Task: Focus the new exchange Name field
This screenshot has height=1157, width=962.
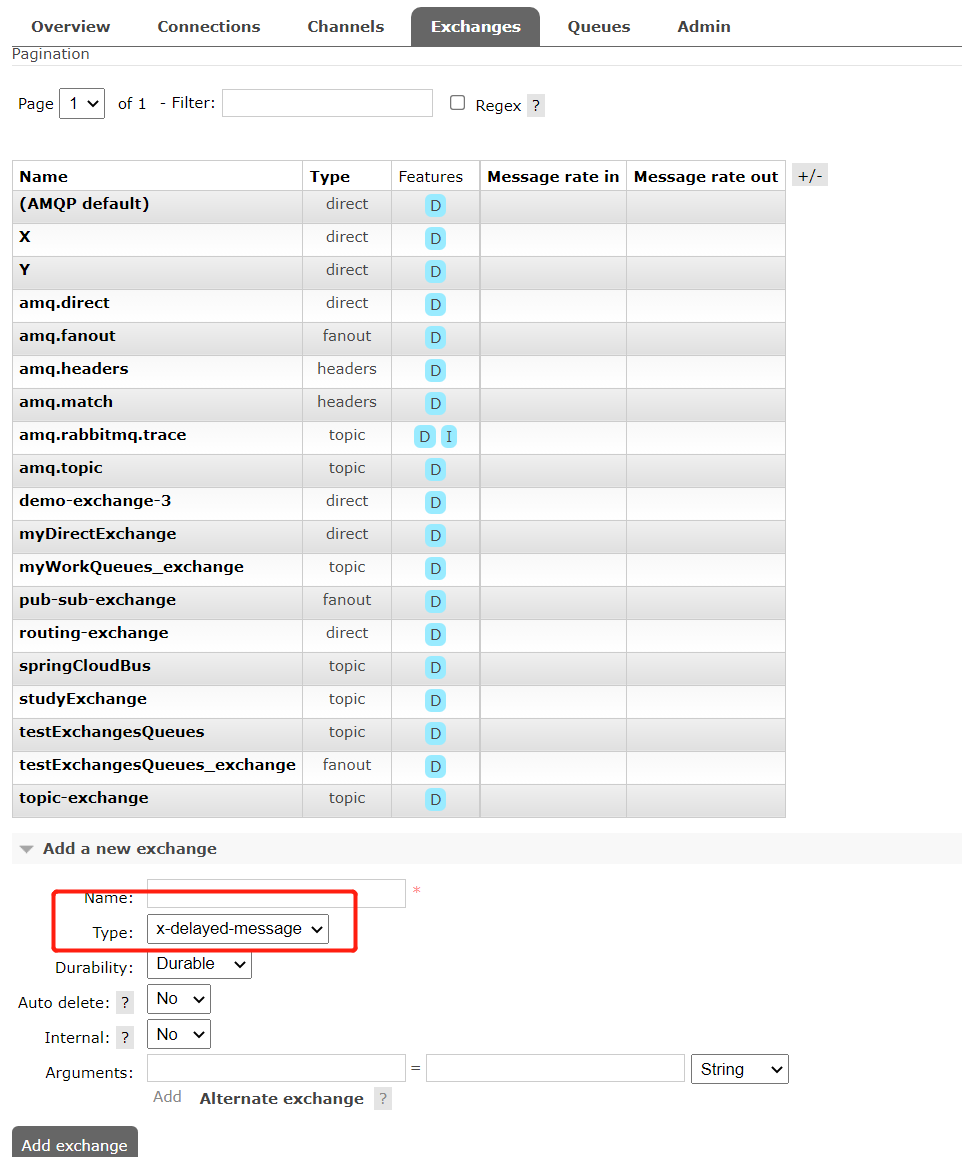Action: coord(277,894)
